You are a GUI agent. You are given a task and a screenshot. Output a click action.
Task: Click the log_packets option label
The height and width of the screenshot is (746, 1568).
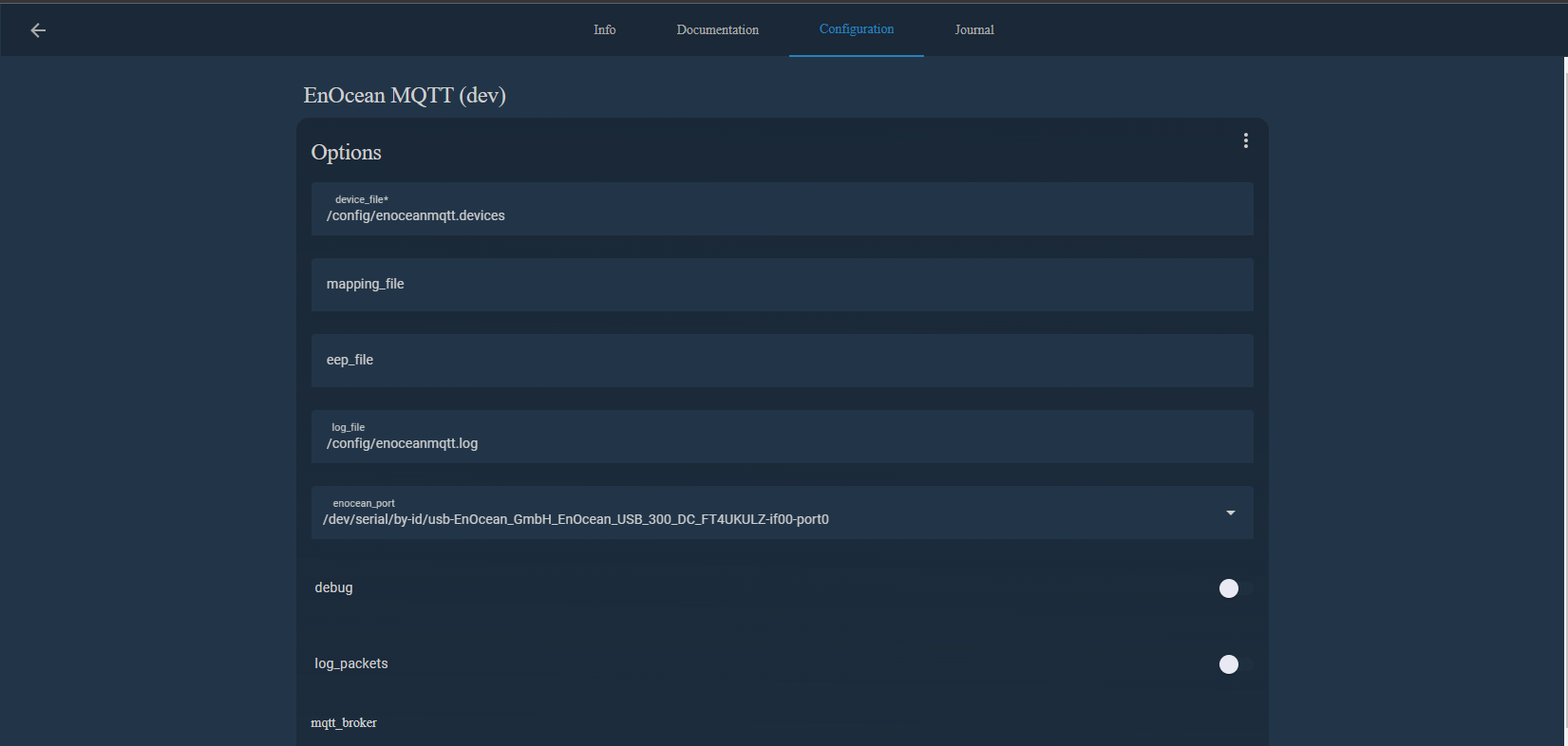coord(351,663)
